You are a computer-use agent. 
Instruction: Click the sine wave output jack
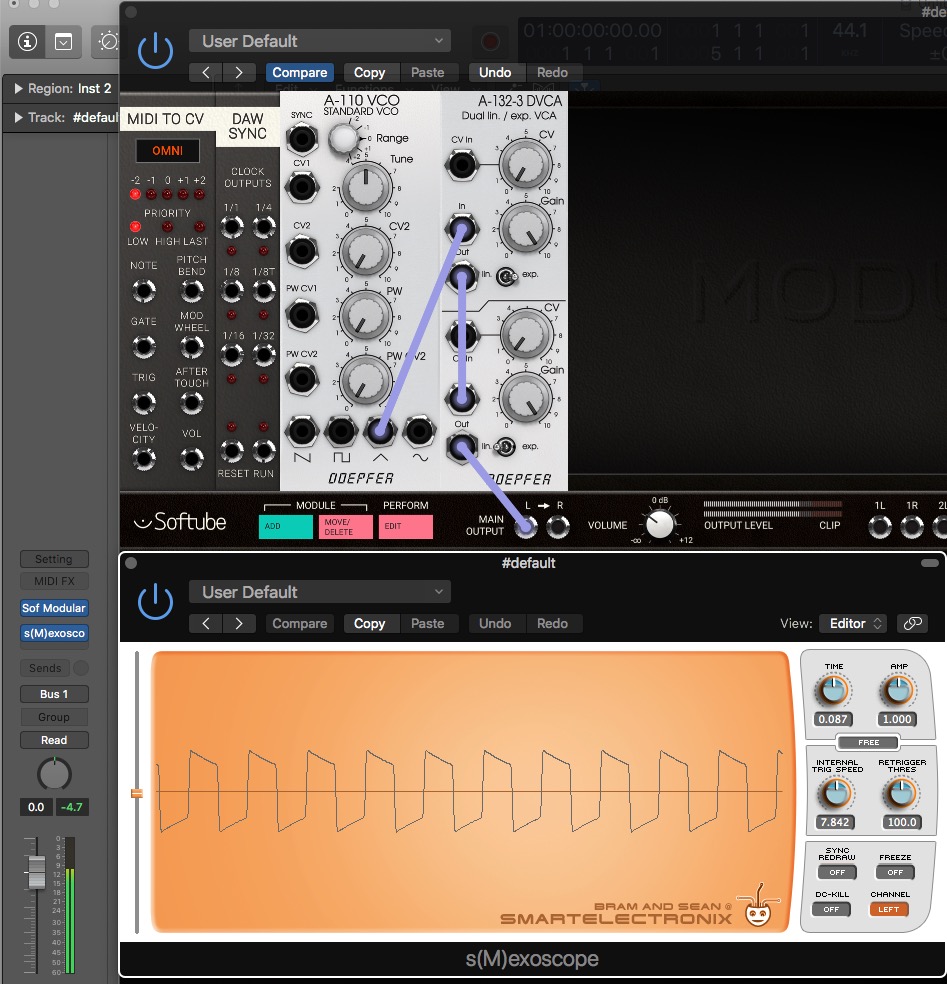419,430
